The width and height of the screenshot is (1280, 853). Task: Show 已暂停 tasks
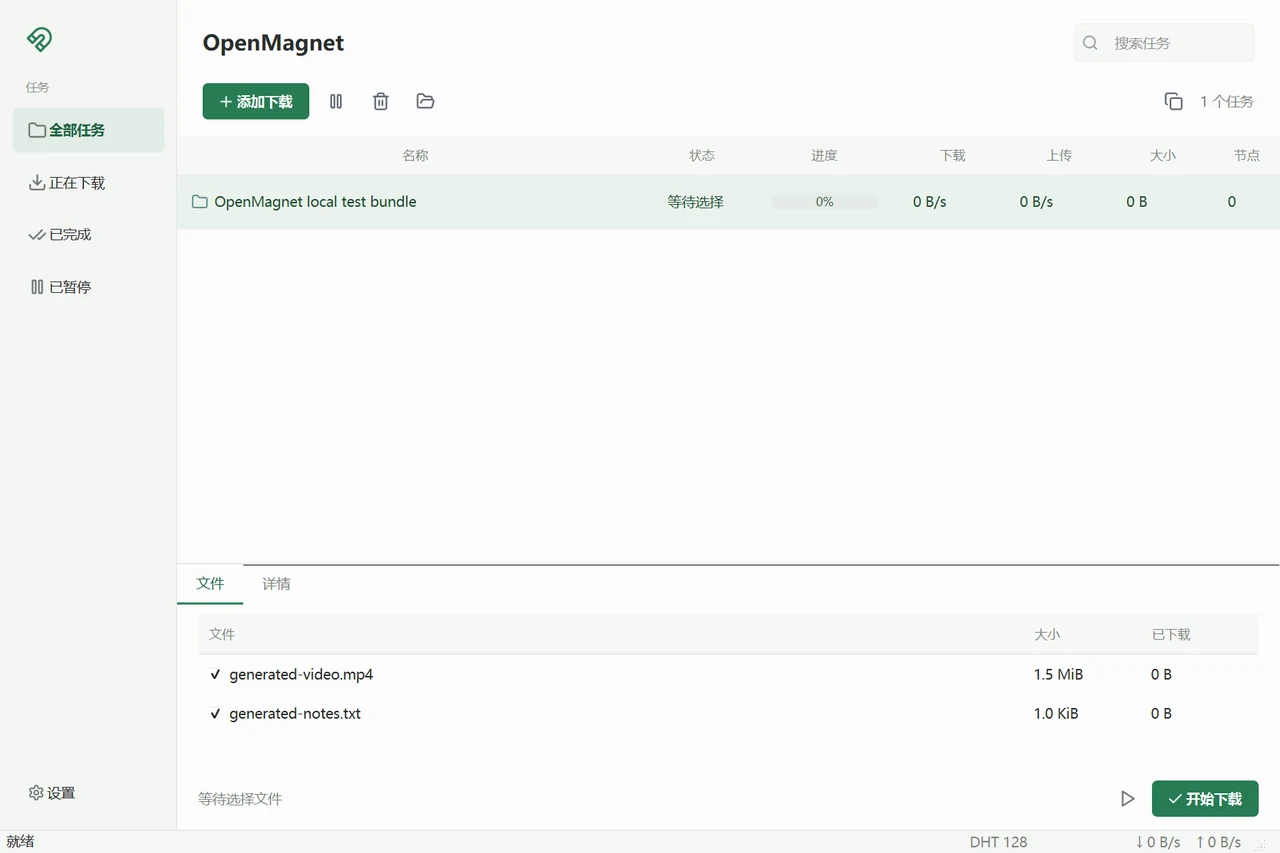pyautogui.click(x=88, y=287)
